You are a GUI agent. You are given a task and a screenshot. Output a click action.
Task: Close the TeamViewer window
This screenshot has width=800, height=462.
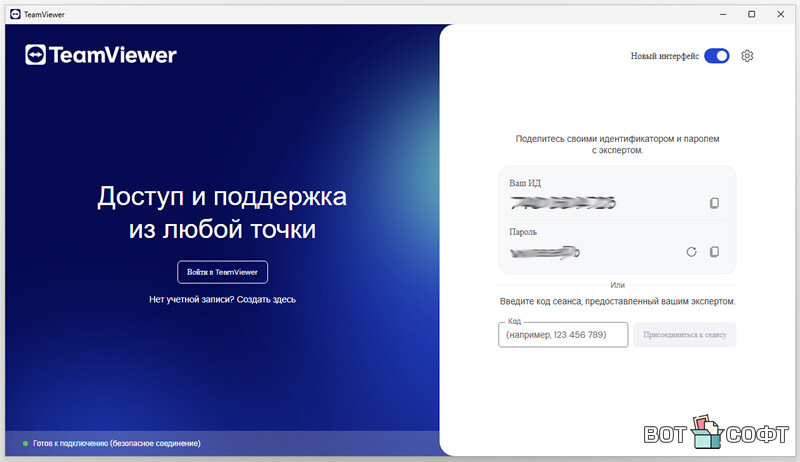click(x=781, y=14)
